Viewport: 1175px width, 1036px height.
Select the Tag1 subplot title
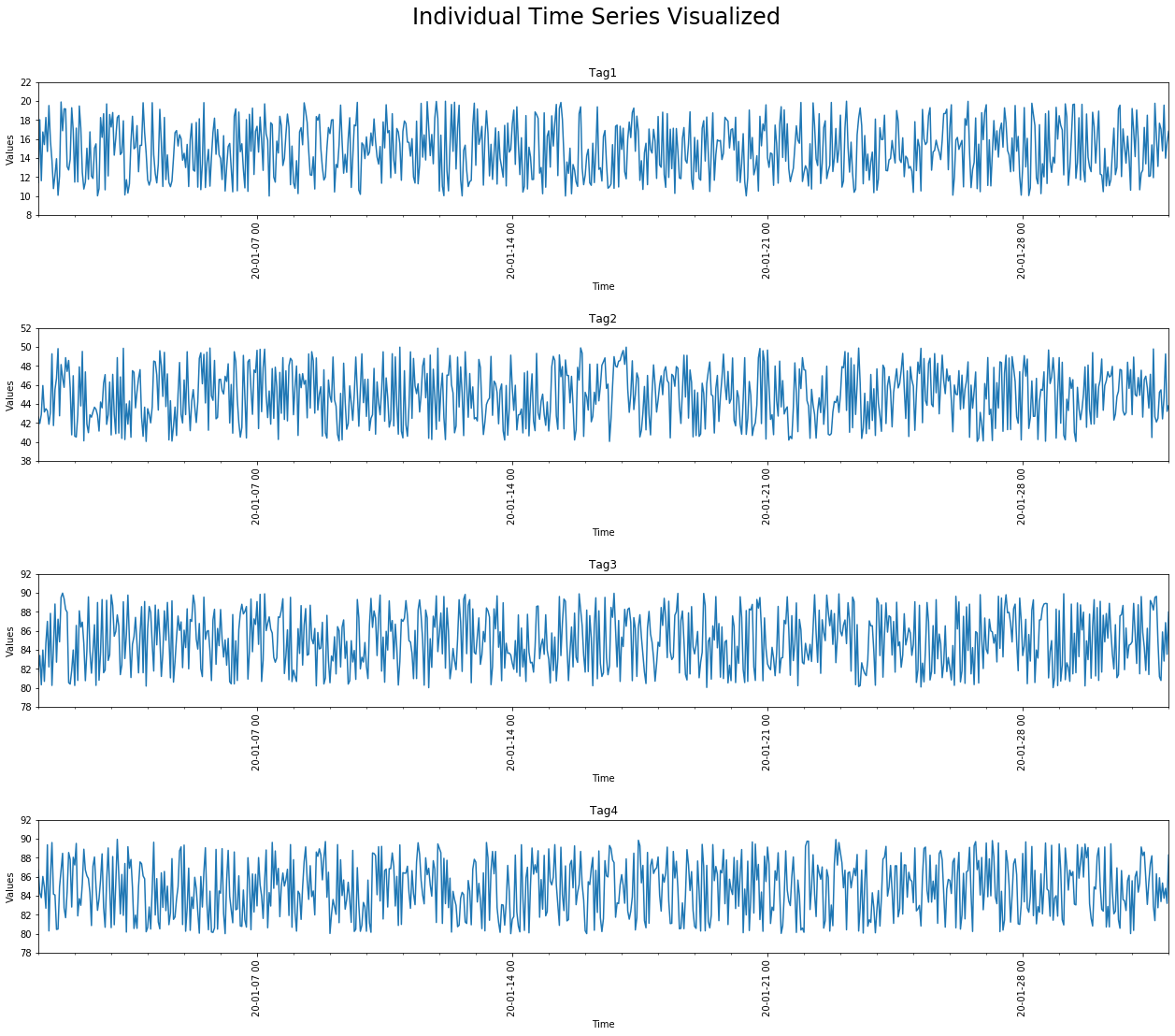(601, 70)
